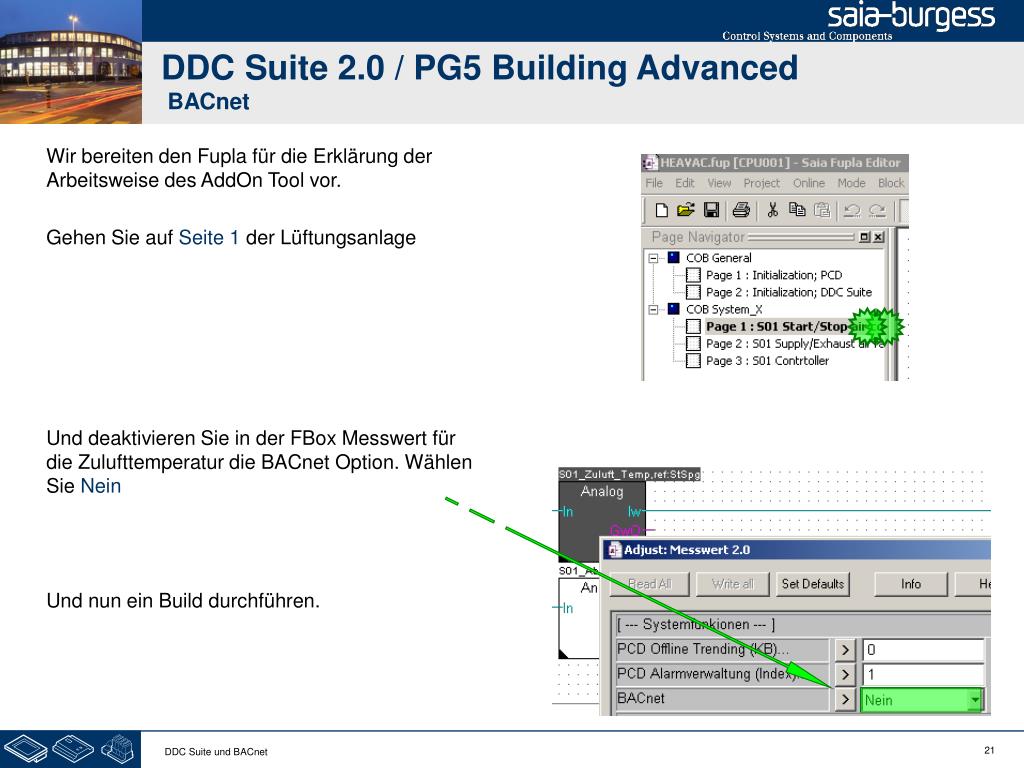Click page icon of Page 2 S01 Supply/Exhaust
This screenshot has width=1024, height=768.
coord(693,343)
